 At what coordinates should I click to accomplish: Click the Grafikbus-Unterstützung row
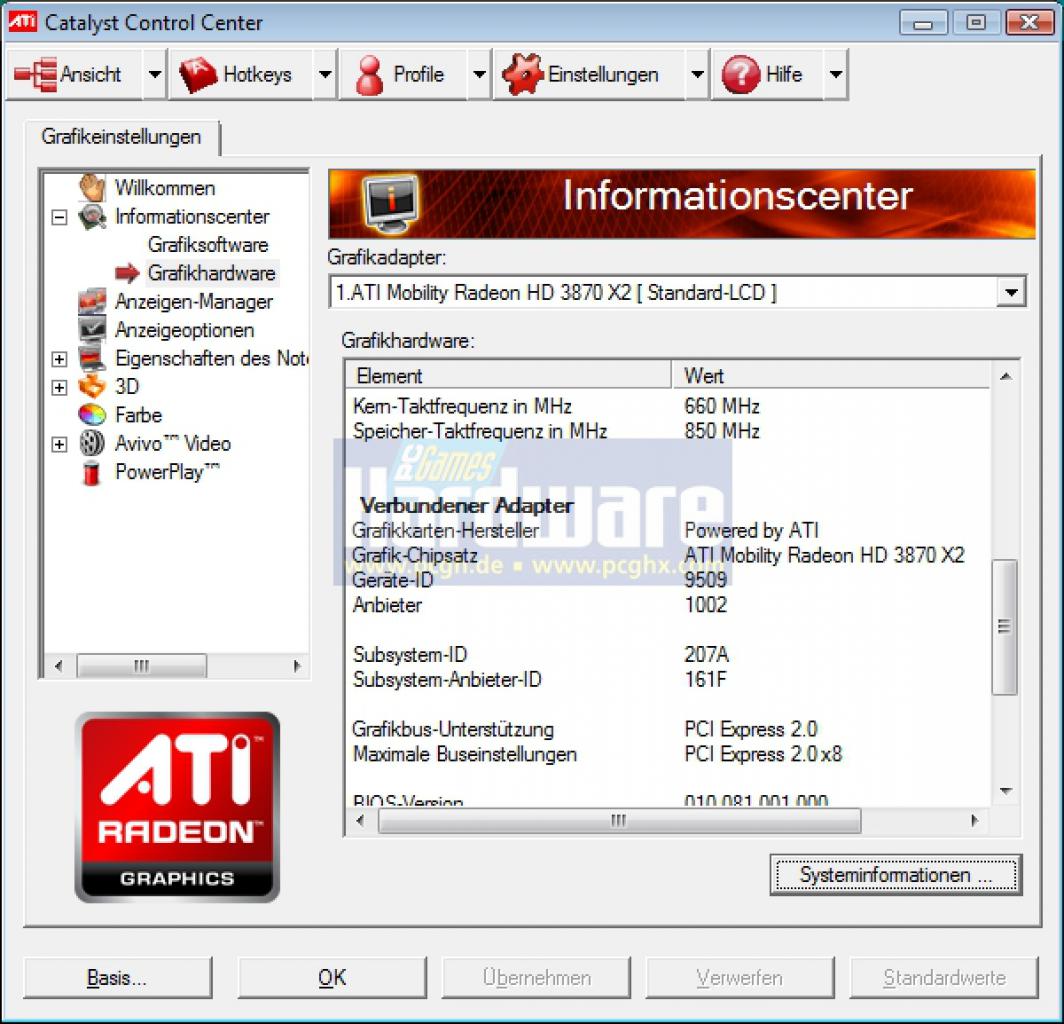click(668, 729)
